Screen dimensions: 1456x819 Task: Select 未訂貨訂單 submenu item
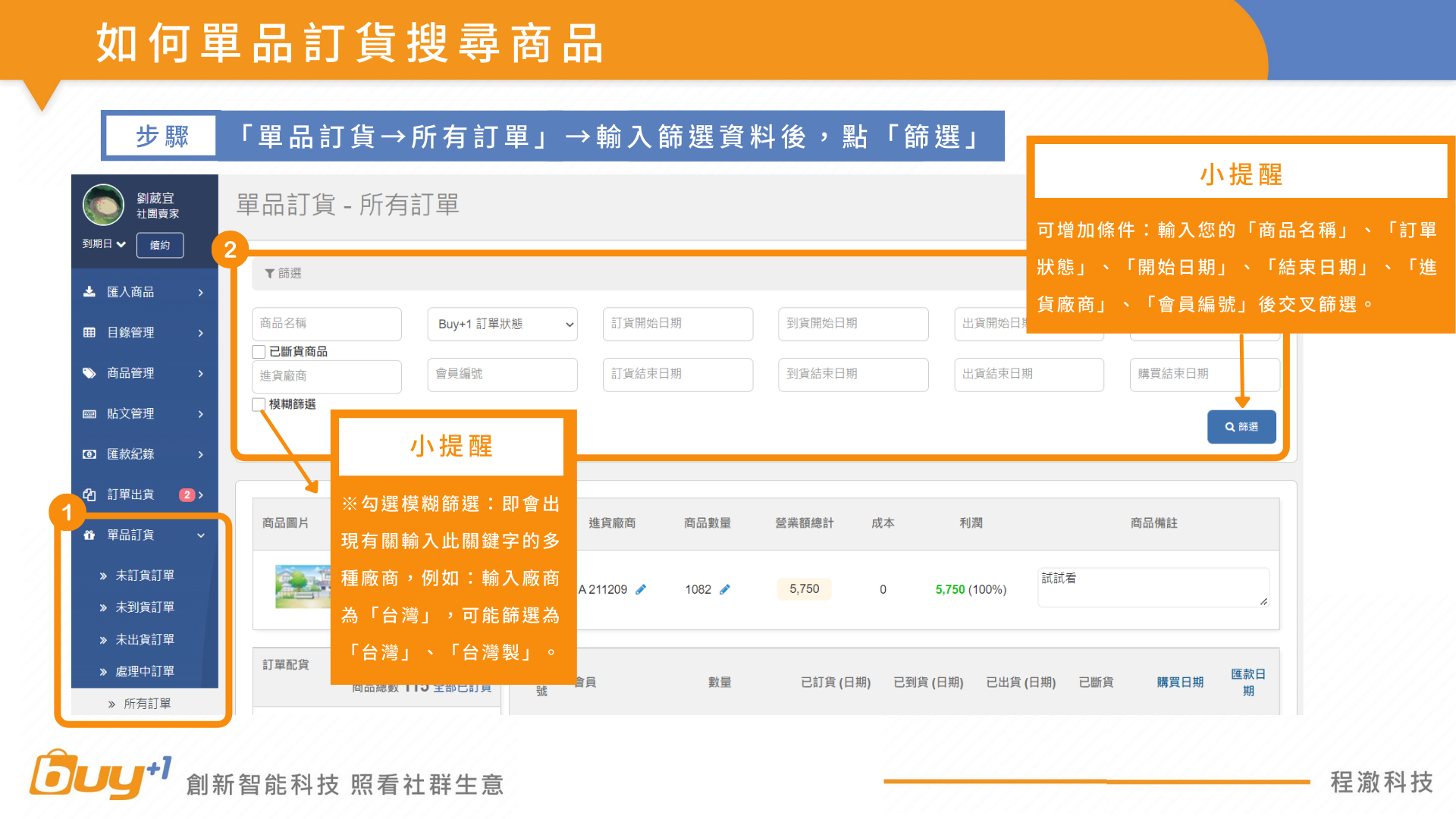point(144,576)
